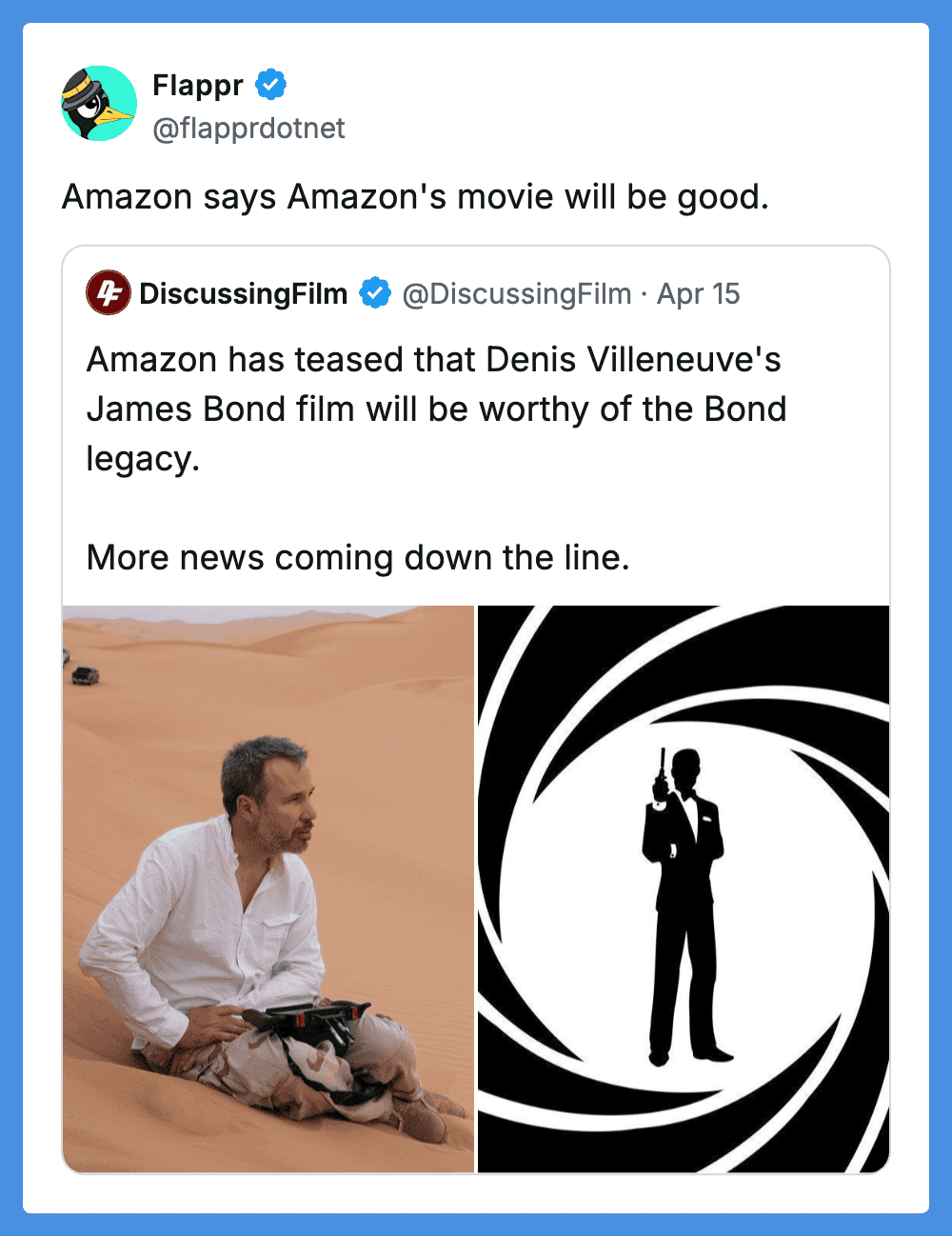Image resolution: width=952 pixels, height=1236 pixels.
Task: Select the 'Amazon says Amazon's movie' tweet text
Action: pos(415,197)
